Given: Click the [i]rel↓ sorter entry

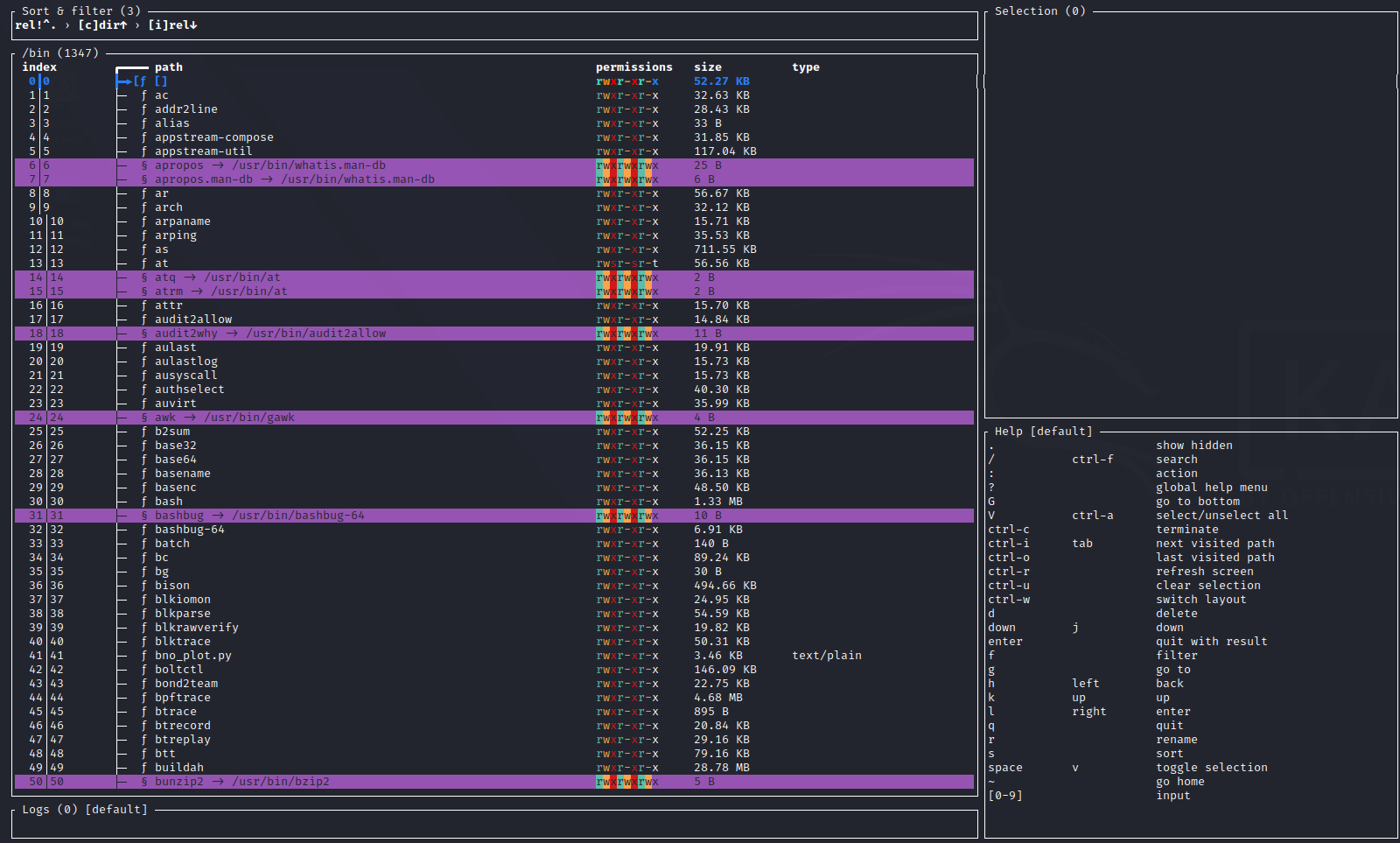Looking at the screenshot, I should point(172,25).
